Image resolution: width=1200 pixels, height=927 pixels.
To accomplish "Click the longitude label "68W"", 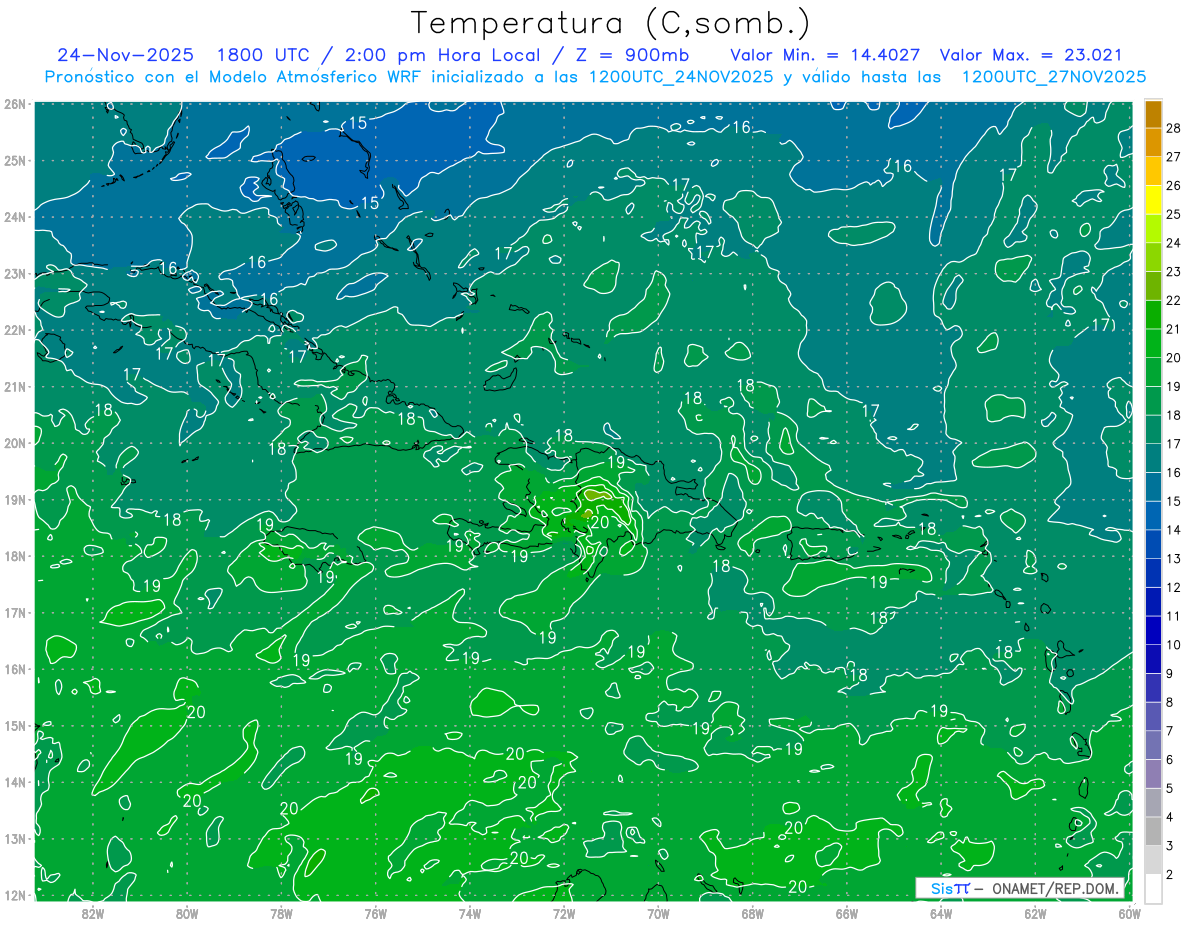I will point(752,914).
